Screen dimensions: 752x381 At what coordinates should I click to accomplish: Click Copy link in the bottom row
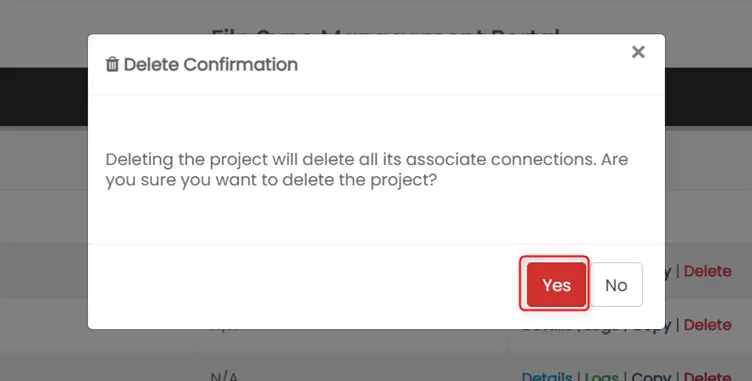pyautogui.click(x=651, y=377)
